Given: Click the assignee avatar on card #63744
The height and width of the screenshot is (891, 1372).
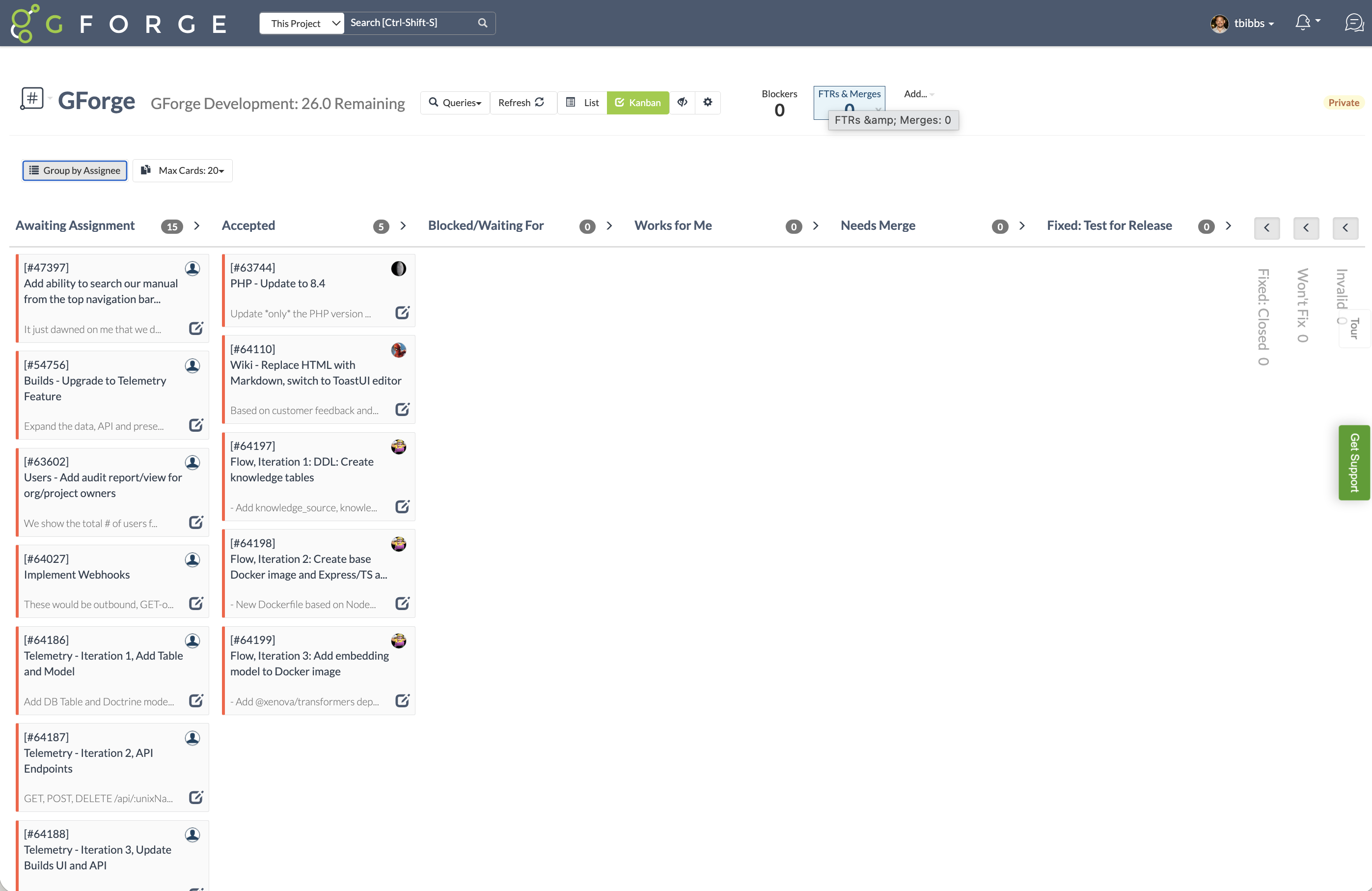Looking at the screenshot, I should click(398, 268).
